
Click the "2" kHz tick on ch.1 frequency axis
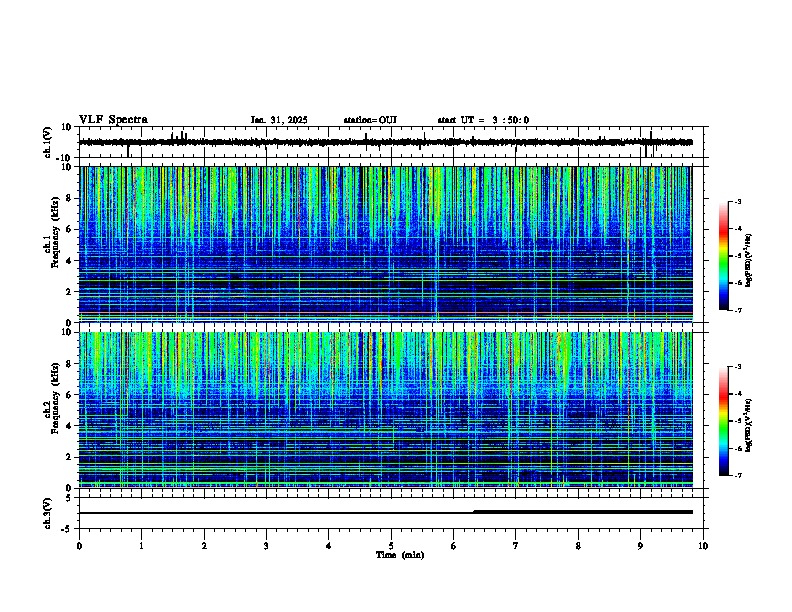pyautogui.click(x=69, y=292)
